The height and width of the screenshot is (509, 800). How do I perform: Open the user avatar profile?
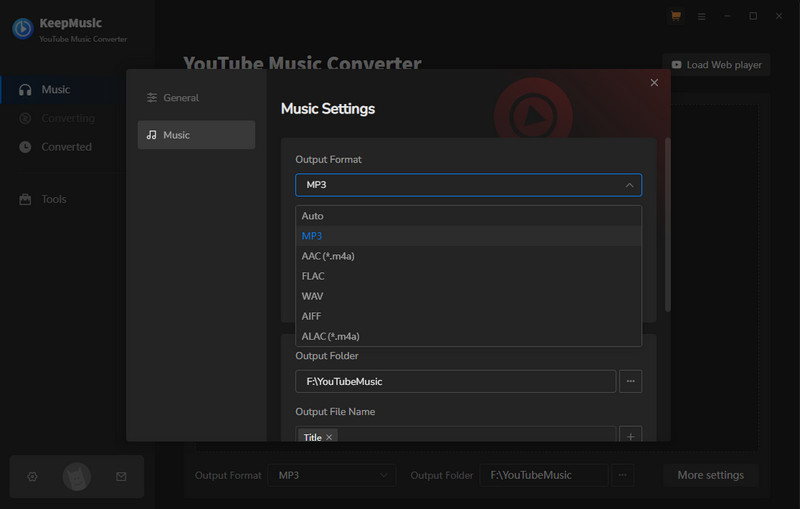coord(77,476)
